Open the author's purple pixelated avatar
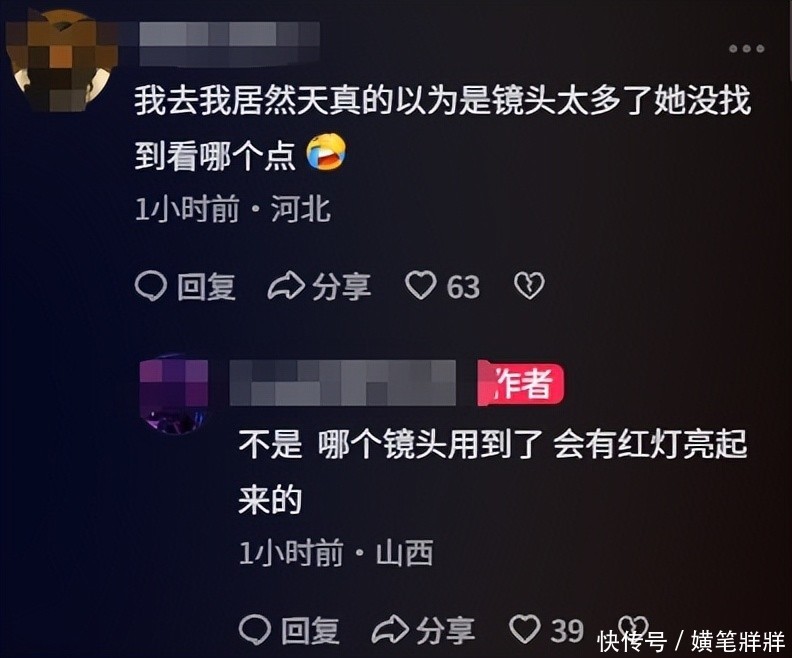Screen dimensions: 792x658 (x=174, y=396)
